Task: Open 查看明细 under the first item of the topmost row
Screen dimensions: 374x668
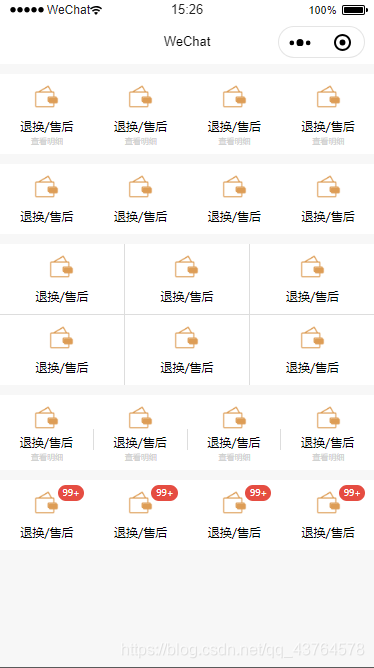Action: point(47,141)
